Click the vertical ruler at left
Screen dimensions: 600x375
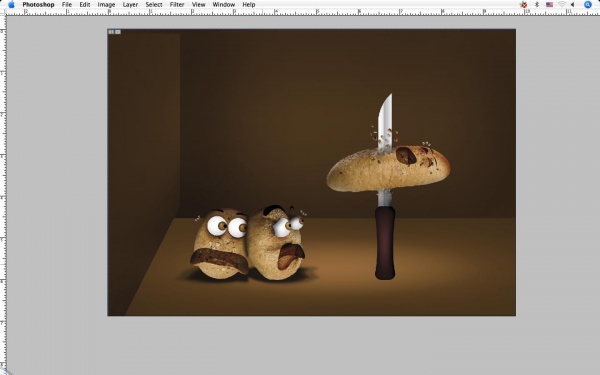pos(3,195)
